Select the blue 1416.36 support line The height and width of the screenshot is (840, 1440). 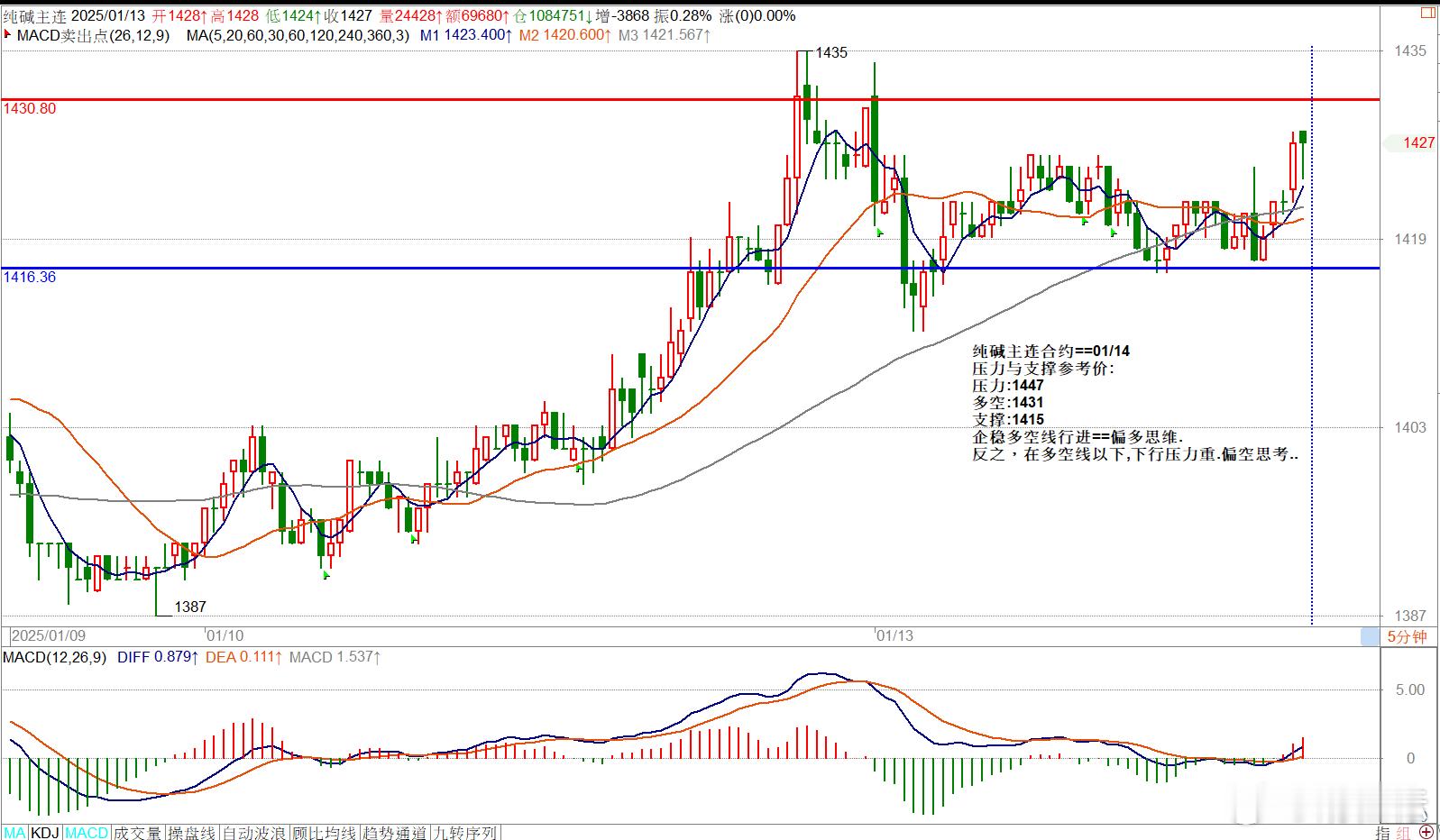[x=691, y=268]
